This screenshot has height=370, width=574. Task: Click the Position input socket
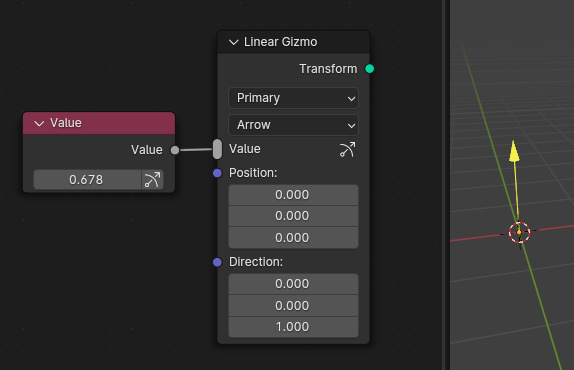[217, 173]
